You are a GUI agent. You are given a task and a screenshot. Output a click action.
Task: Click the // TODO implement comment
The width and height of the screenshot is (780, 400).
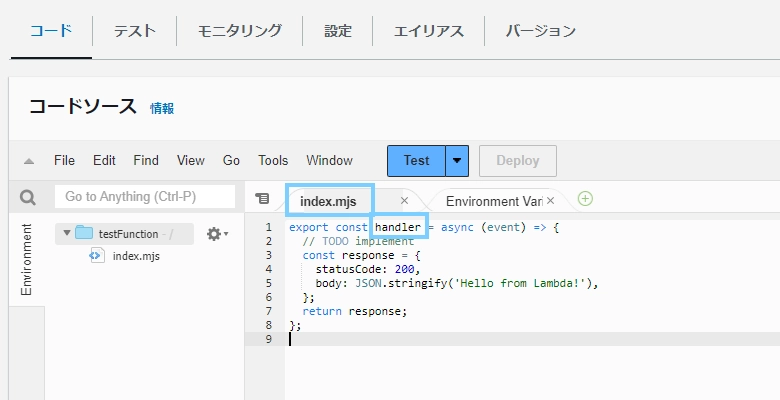(358, 241)
